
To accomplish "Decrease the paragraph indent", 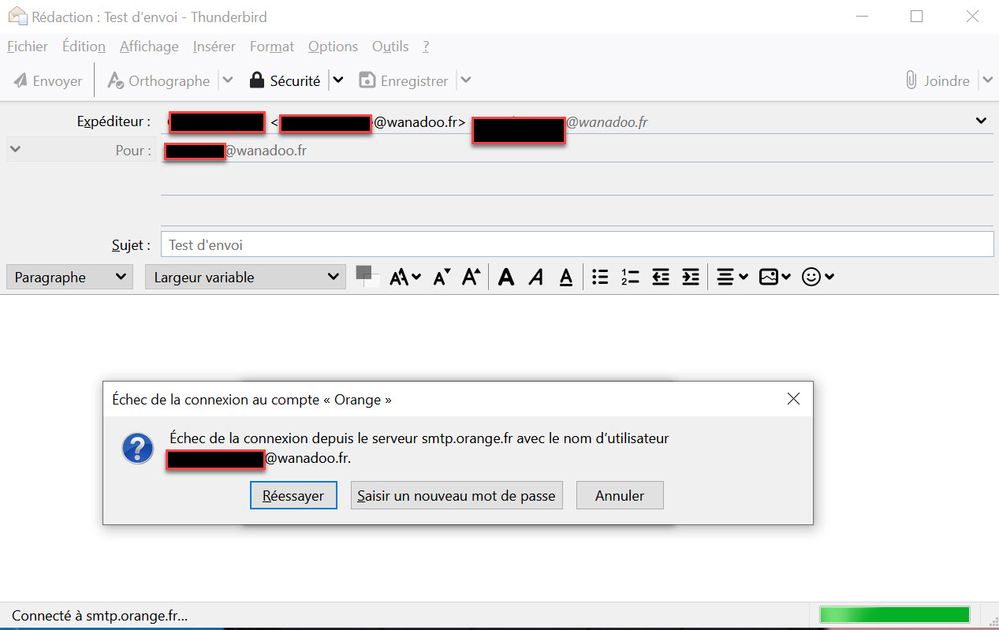I will tap(660, 277).
